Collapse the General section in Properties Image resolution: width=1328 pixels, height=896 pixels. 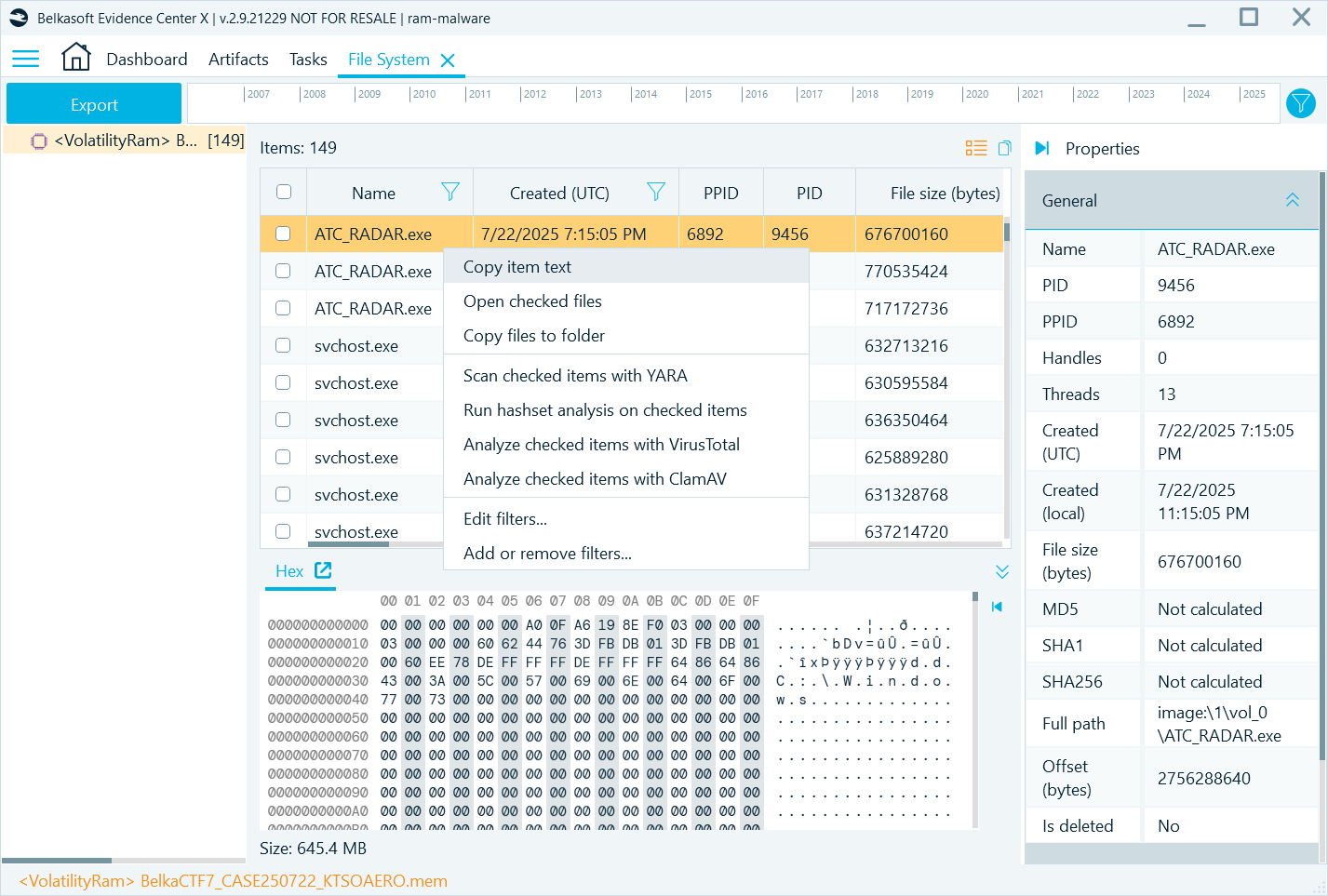tap(1292, 199)
